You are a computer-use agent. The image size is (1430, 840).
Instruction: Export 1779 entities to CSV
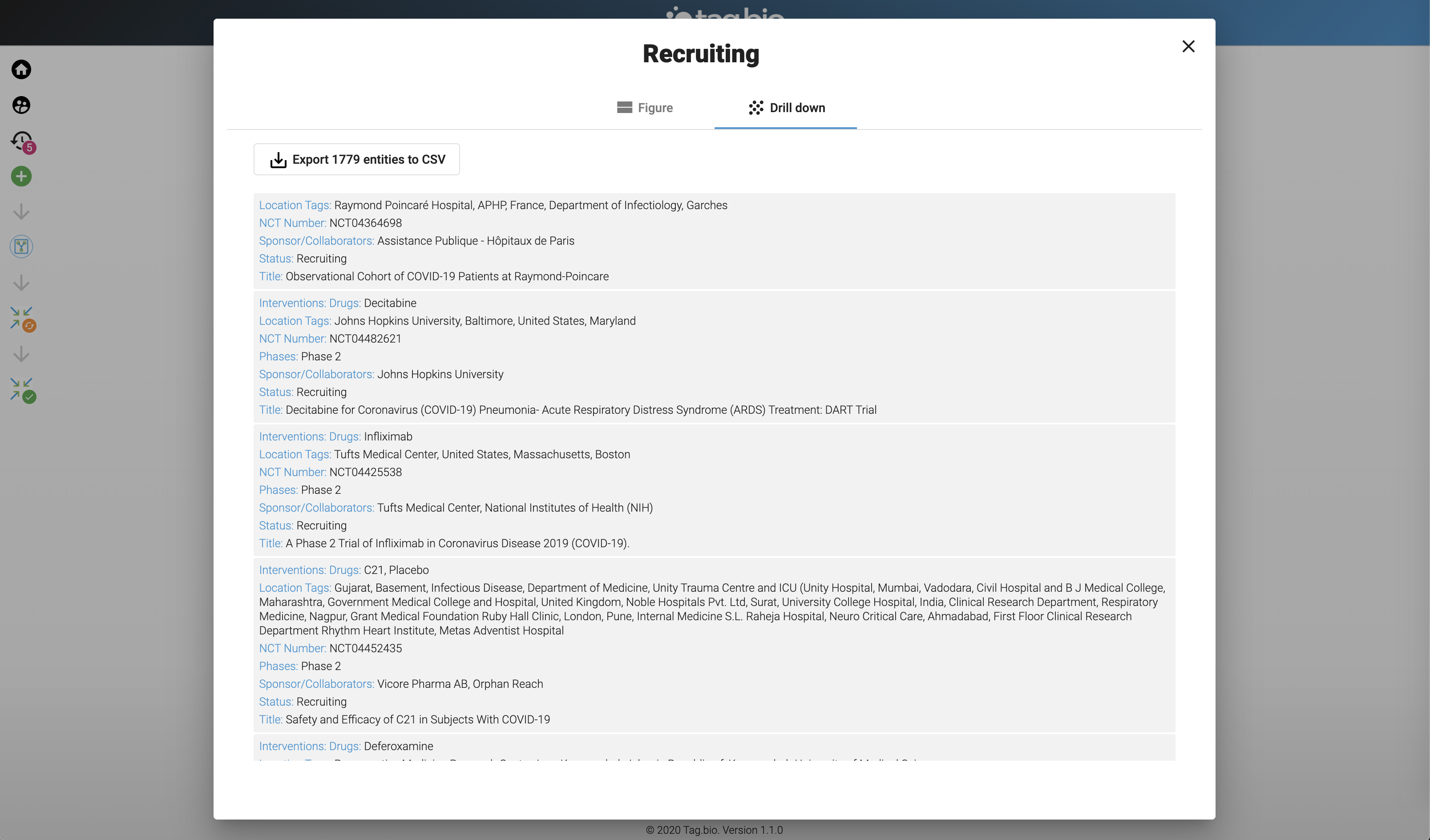356,159
